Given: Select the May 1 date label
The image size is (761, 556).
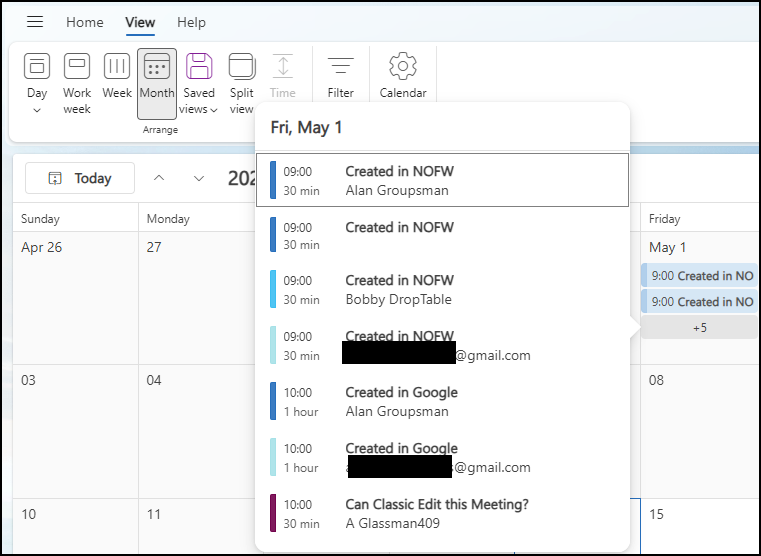Looking at the screenshot, I should (x=667, y=247).
